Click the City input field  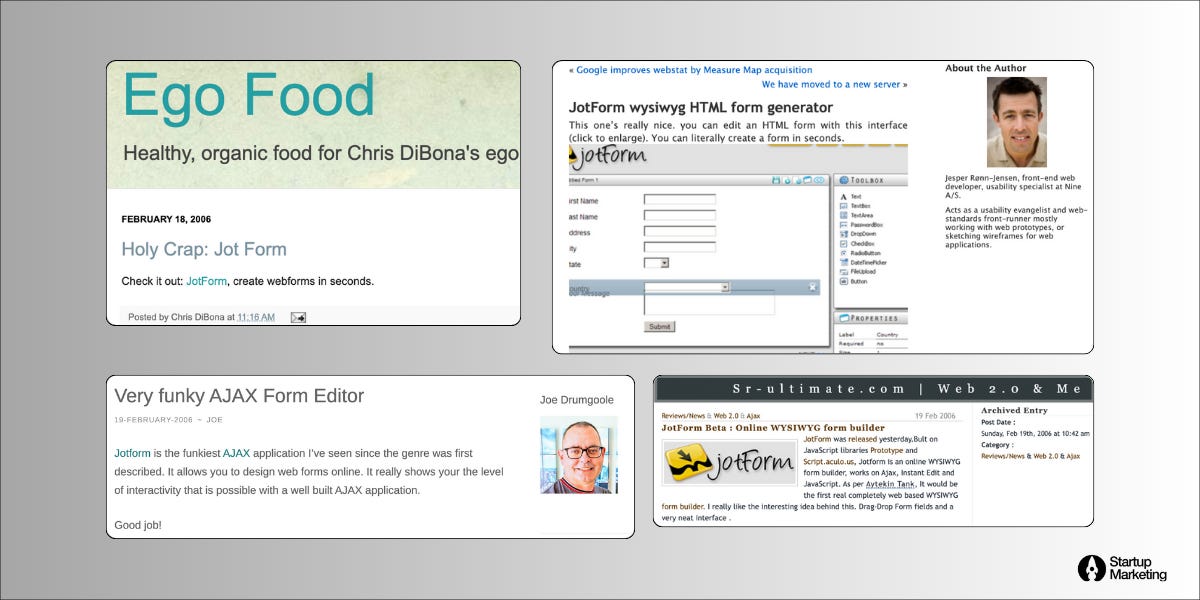tap(680, 247)
